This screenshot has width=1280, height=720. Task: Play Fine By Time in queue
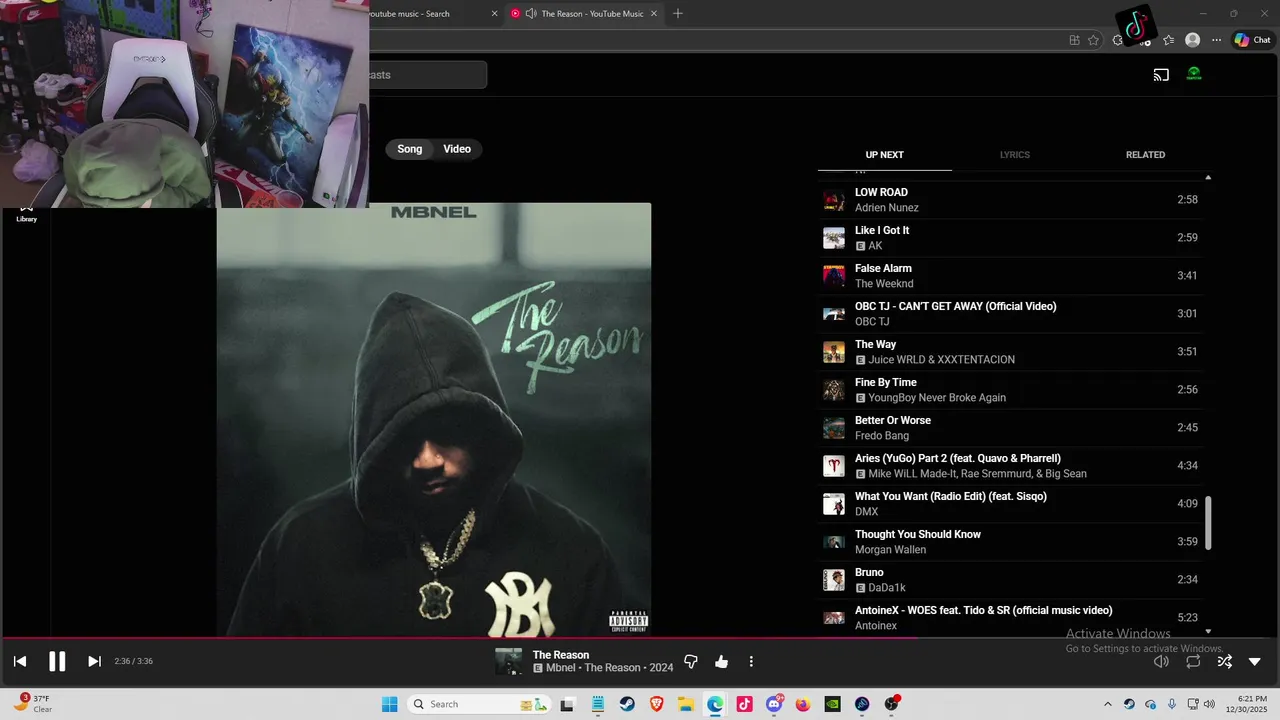[1010, 390]
